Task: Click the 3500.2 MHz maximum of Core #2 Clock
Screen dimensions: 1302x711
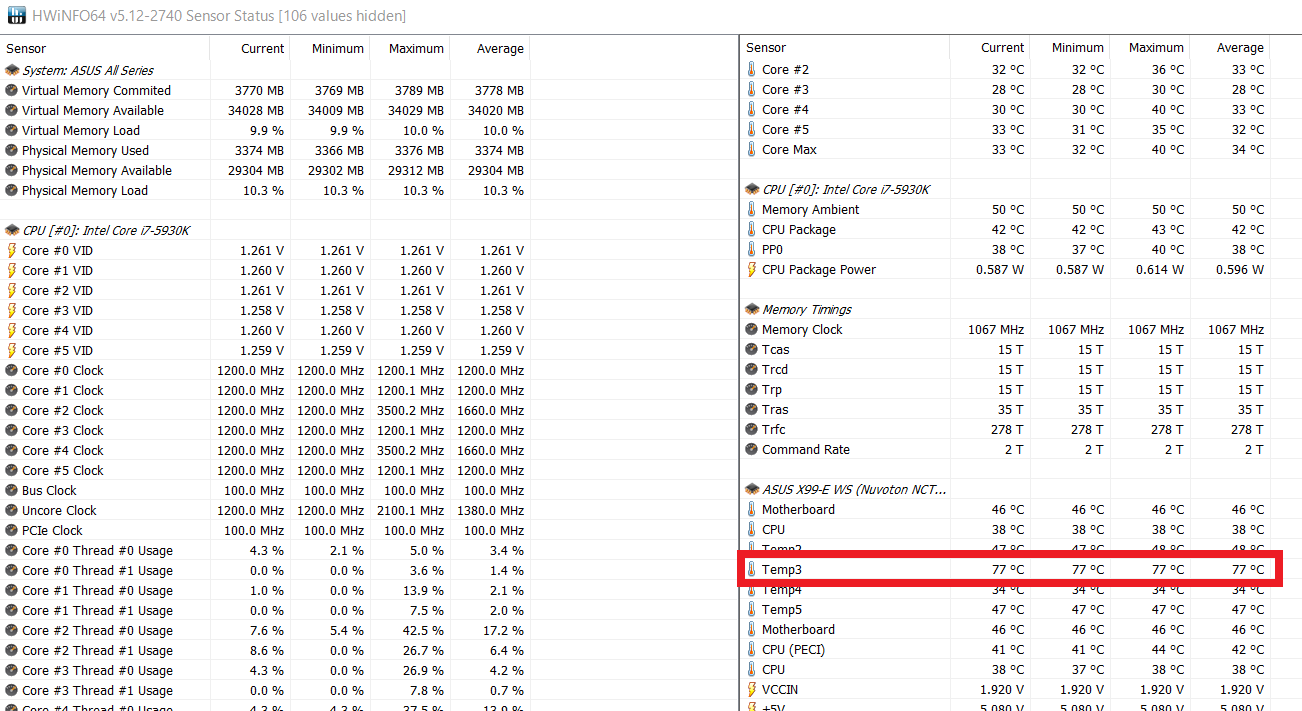Action: click(x=412, y=410)
